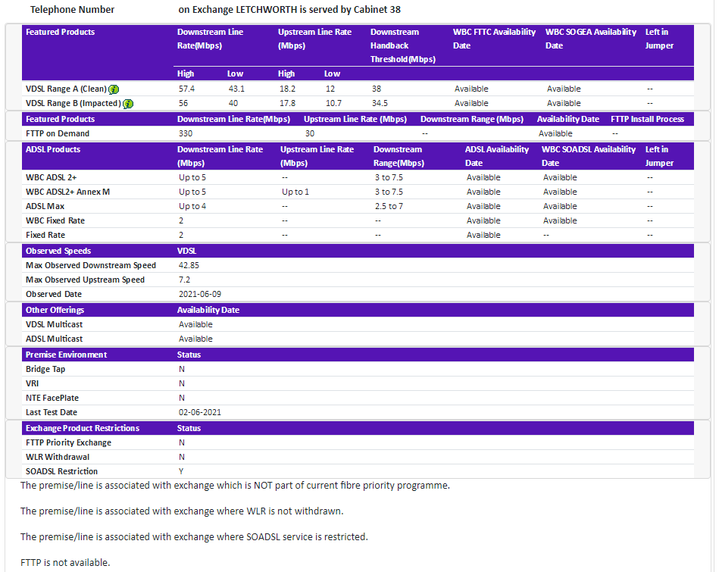Click the Premise Environment section header
Screen dimensions: 719x572
(x=66, y=354)
